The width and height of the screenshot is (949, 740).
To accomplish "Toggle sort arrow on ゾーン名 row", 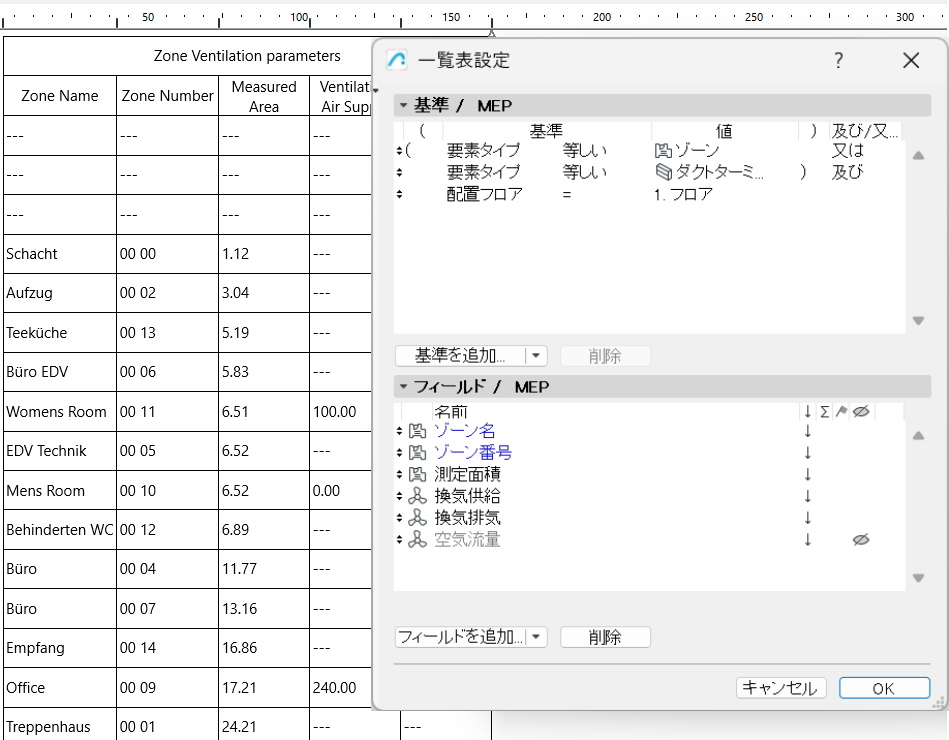I will (x=807, y=431).
